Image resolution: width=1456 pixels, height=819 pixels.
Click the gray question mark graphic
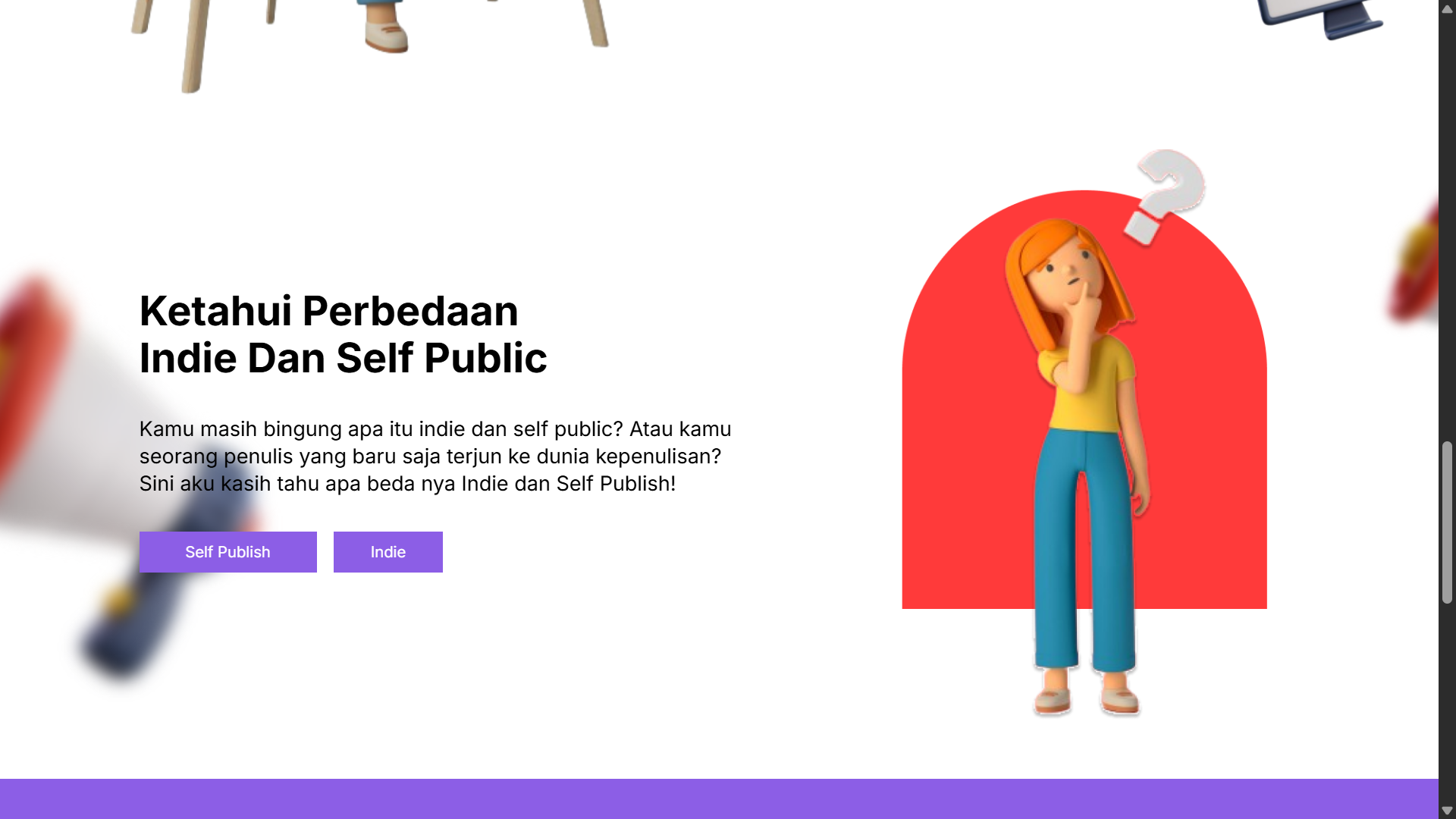click(x=1164, y=197)
